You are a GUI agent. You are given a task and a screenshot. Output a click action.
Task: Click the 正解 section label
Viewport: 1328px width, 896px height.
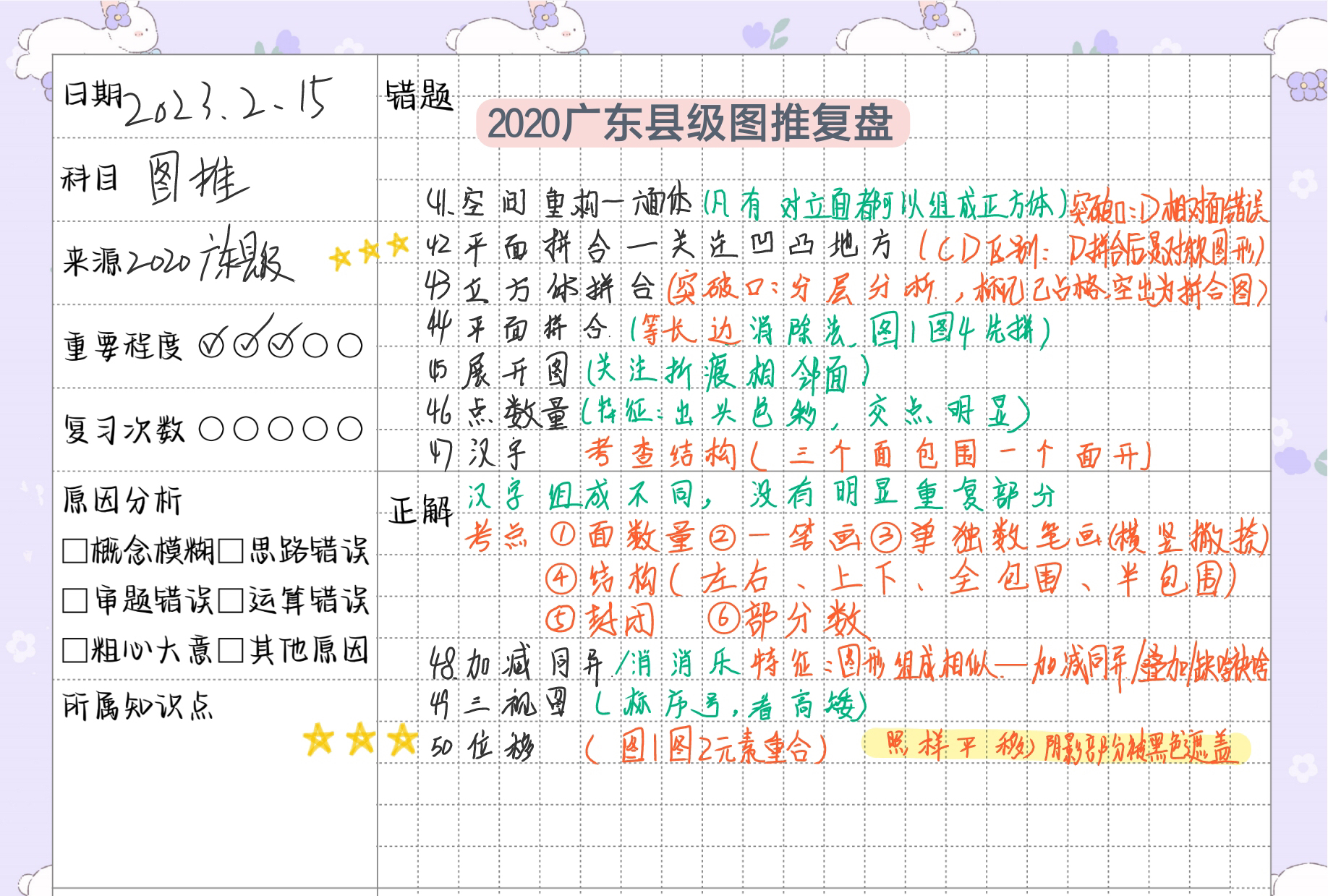pos(420,511)
